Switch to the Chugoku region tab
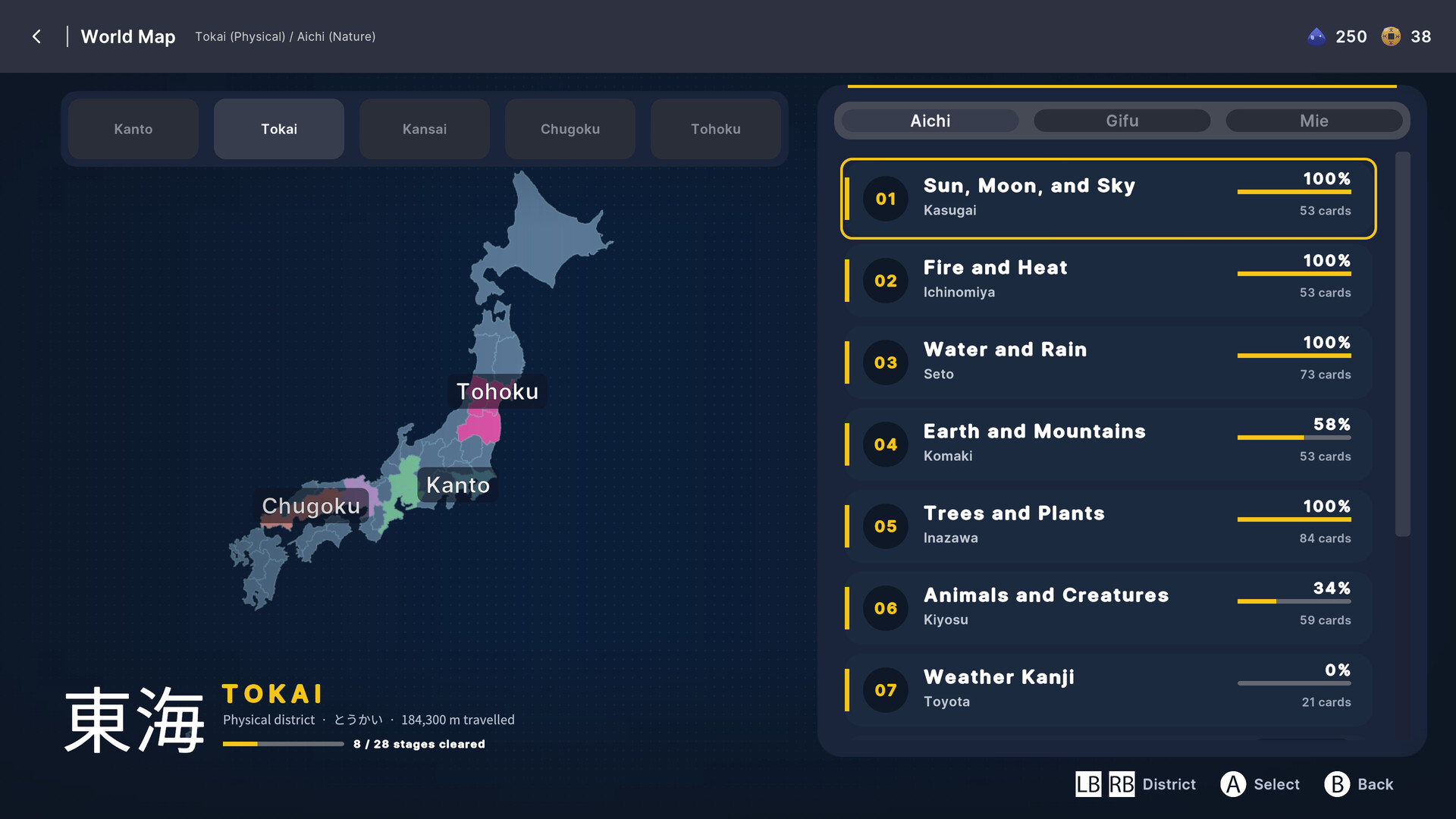The image size is (1456, 819). (x=570, y=129)
